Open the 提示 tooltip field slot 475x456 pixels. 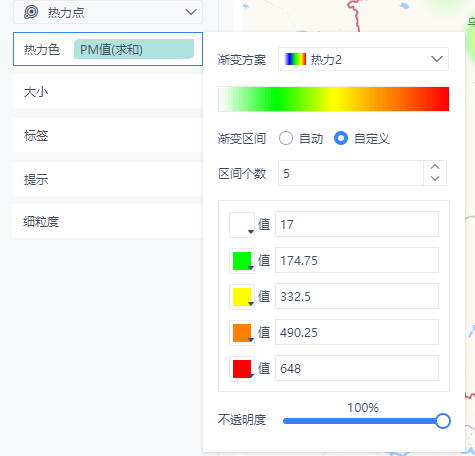[108, 179]
